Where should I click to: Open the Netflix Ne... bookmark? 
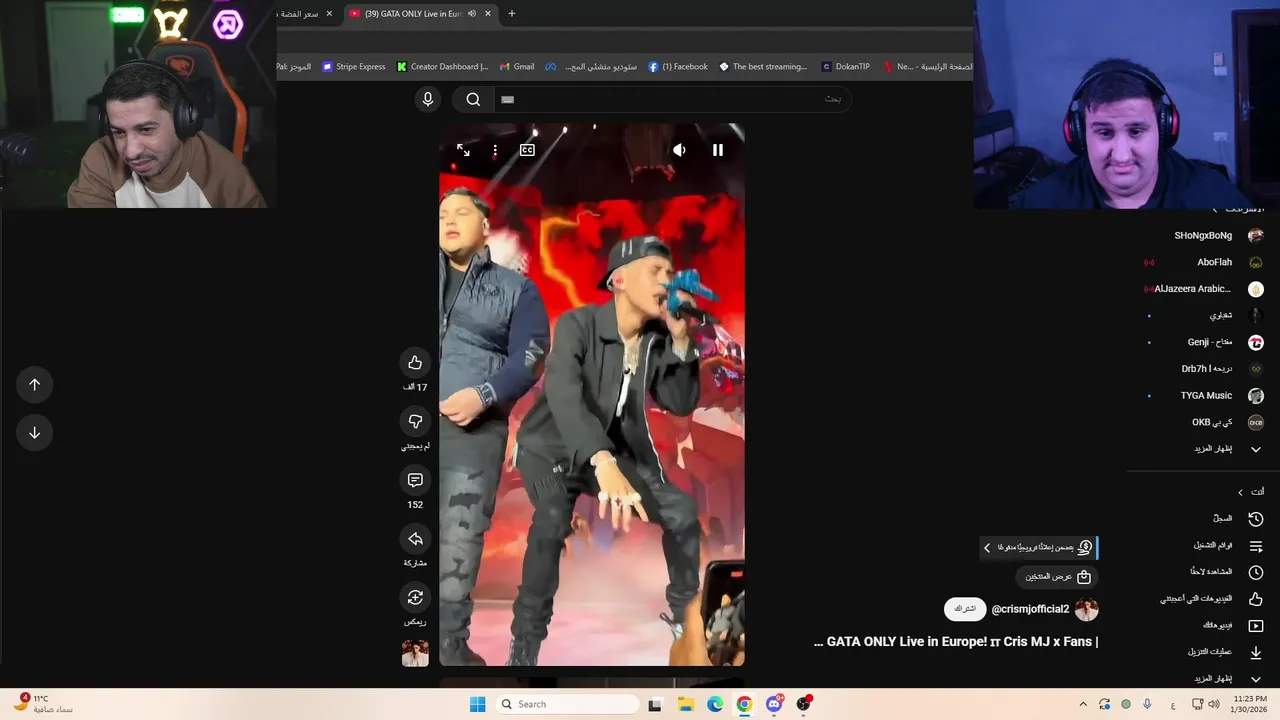[x=898, y=67]
